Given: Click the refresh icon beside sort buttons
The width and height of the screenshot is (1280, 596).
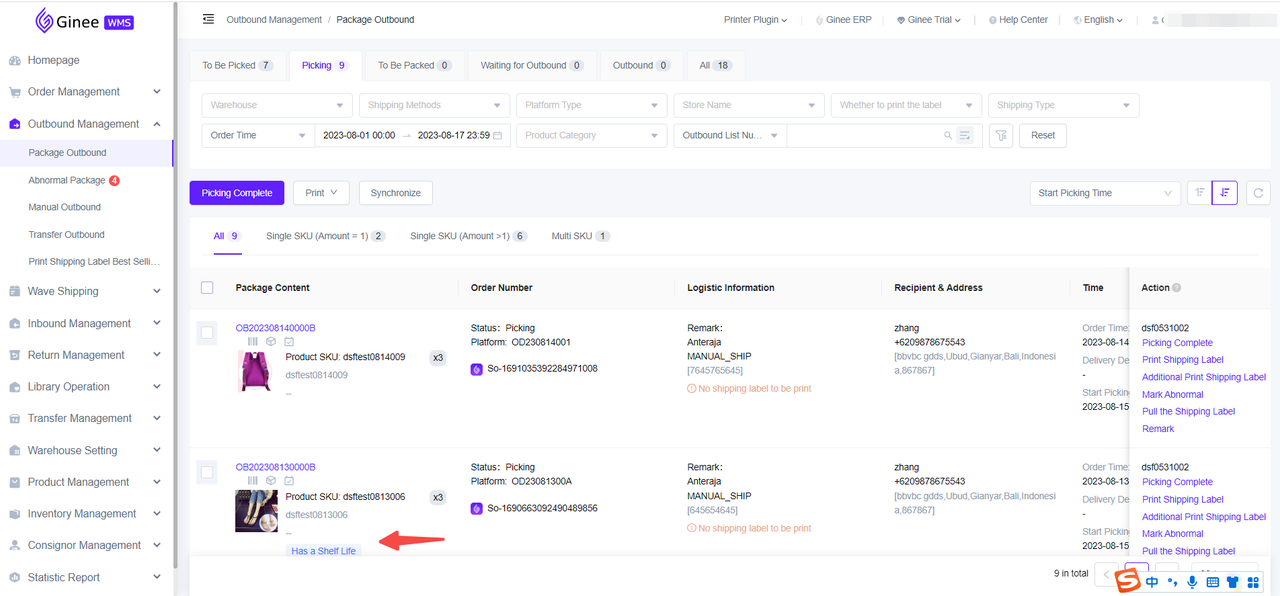Looking at the screenshot, I should click(1258, 193).
